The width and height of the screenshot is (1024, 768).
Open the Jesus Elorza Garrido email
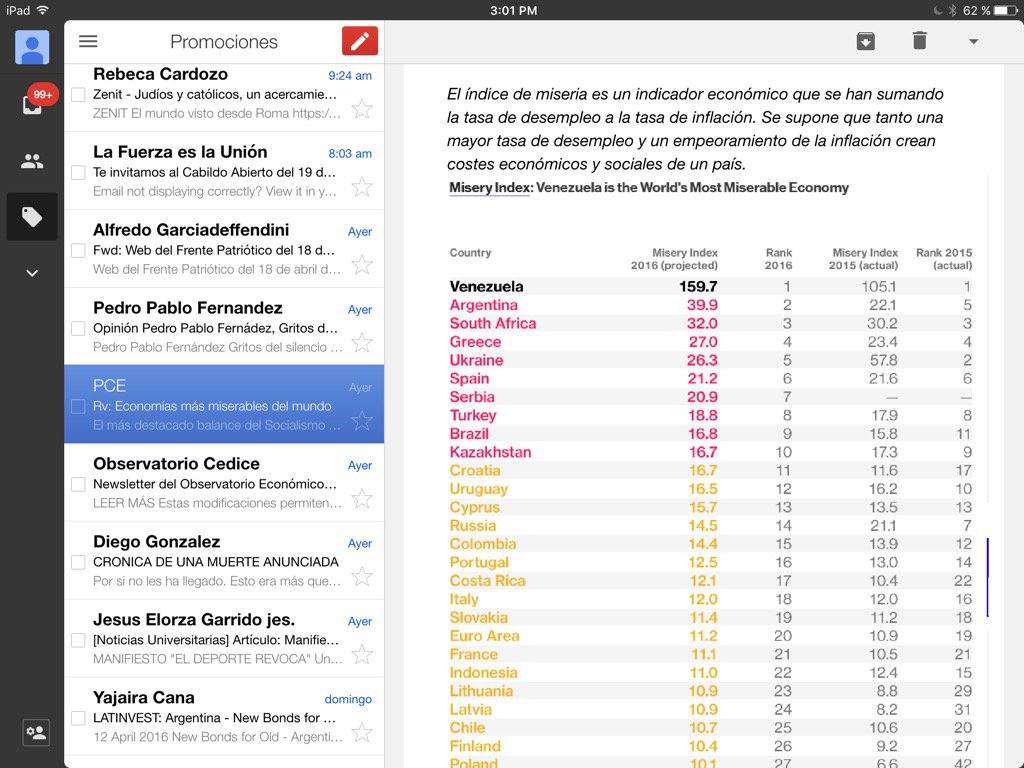224,638
